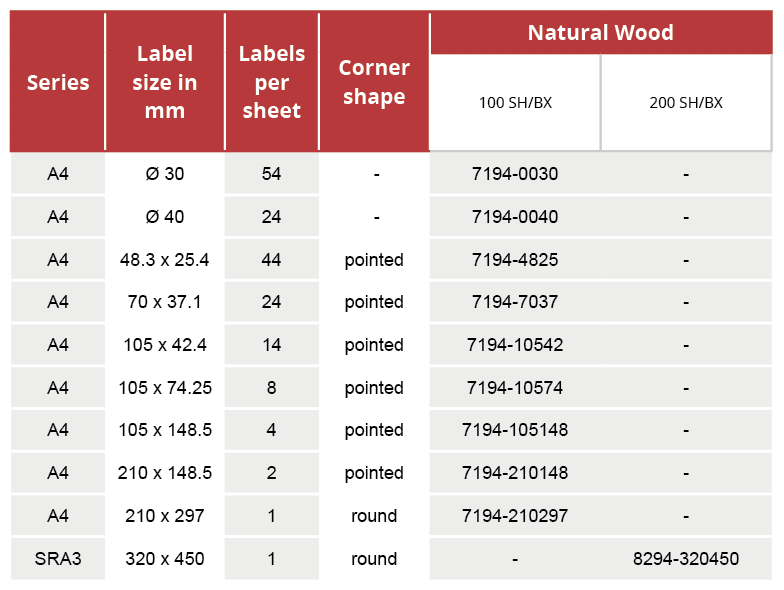Click 'pointed' in the 105 x 42.4 row
The width and height of the screenshot is (784, 590).
coord(374,346)
